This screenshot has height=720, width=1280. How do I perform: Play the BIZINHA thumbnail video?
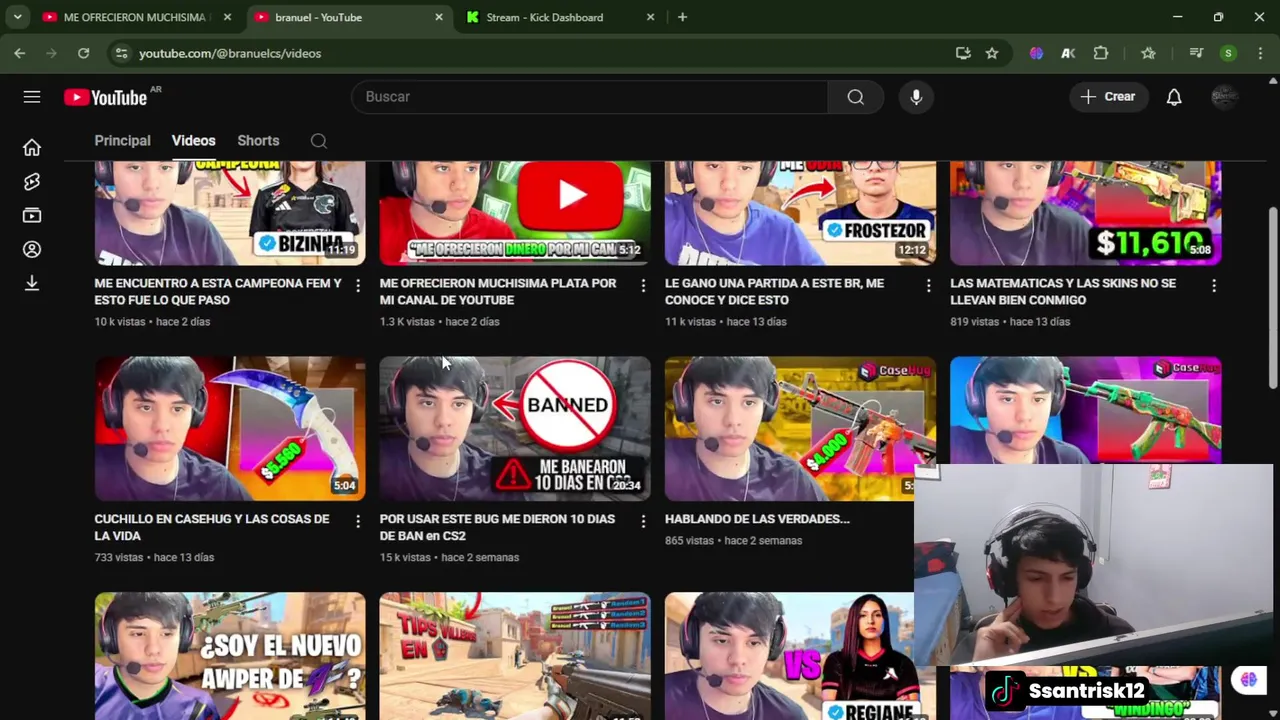pos(230,213)
